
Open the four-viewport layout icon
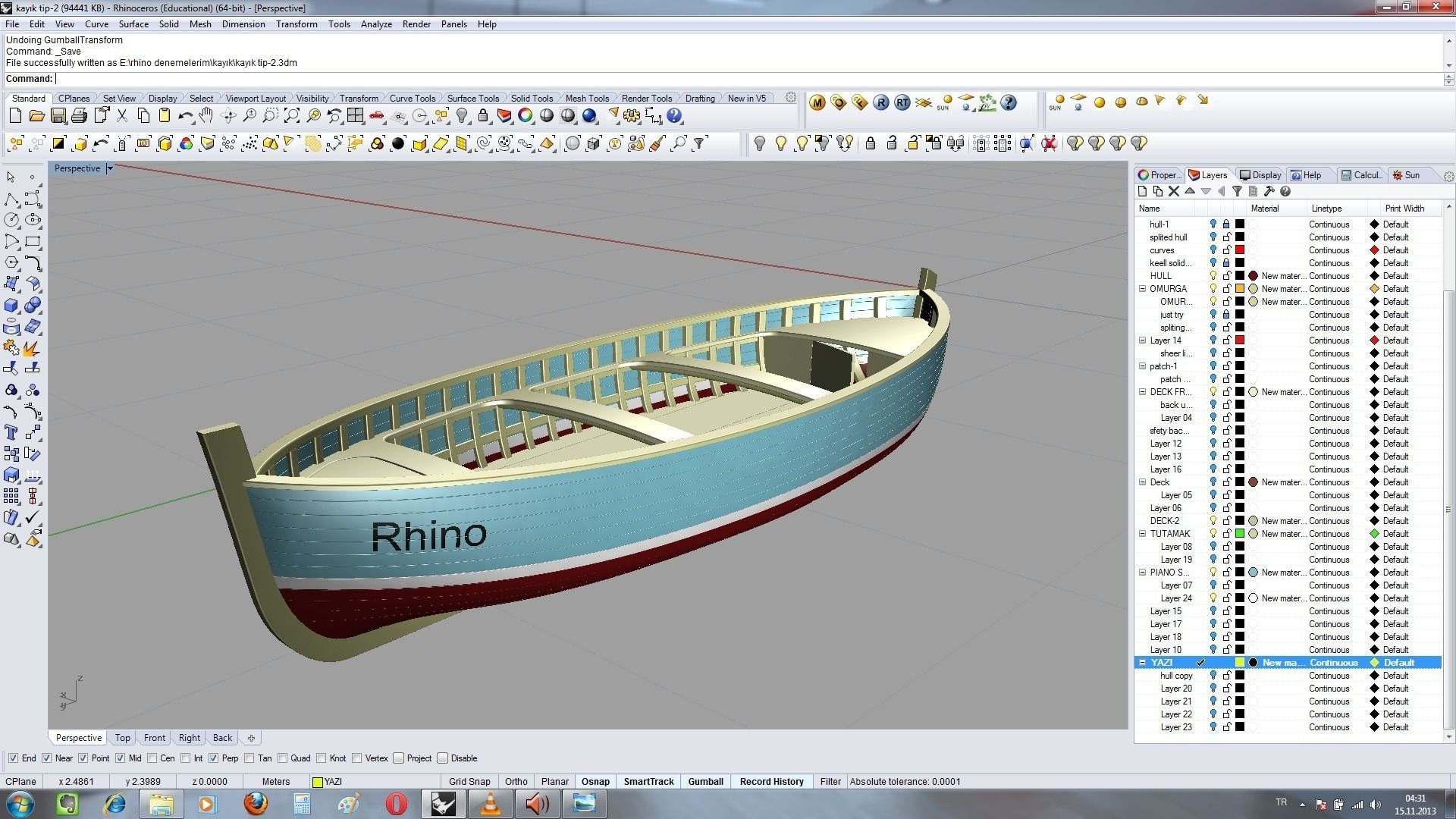click(356, 116)
